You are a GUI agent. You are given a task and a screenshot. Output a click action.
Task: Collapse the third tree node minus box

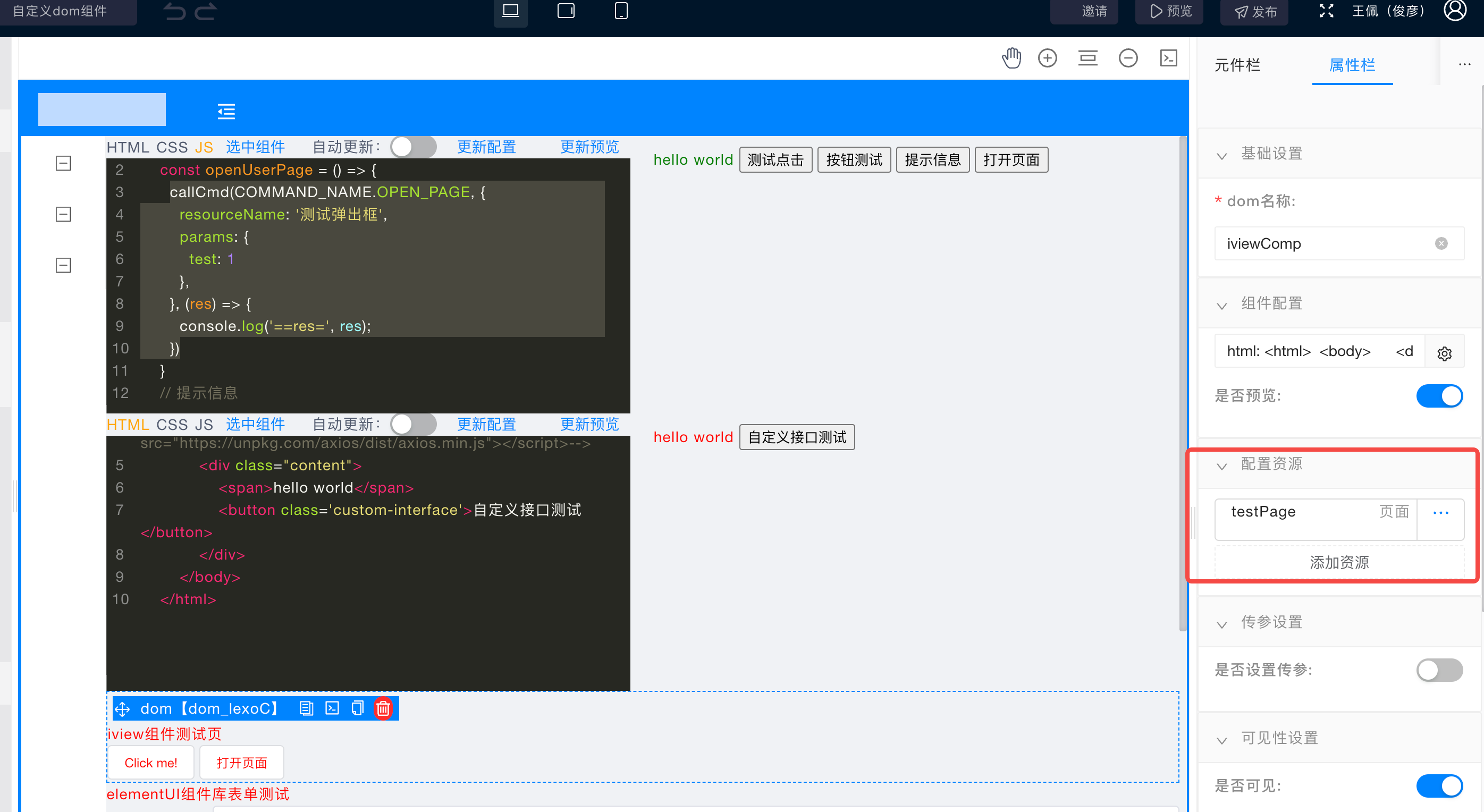click(x=63, y=266)
